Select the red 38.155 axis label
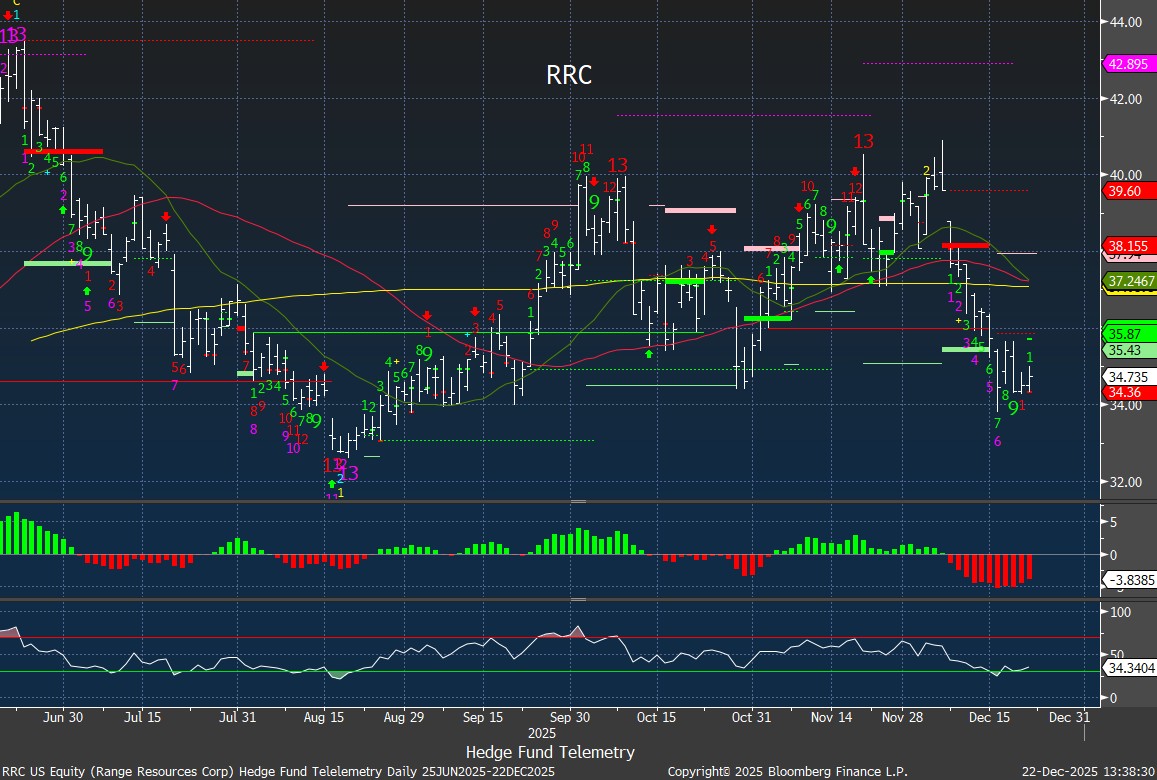Viewport: 1157px width, 780px height. pyautogui.click(x=1126, y=246)
